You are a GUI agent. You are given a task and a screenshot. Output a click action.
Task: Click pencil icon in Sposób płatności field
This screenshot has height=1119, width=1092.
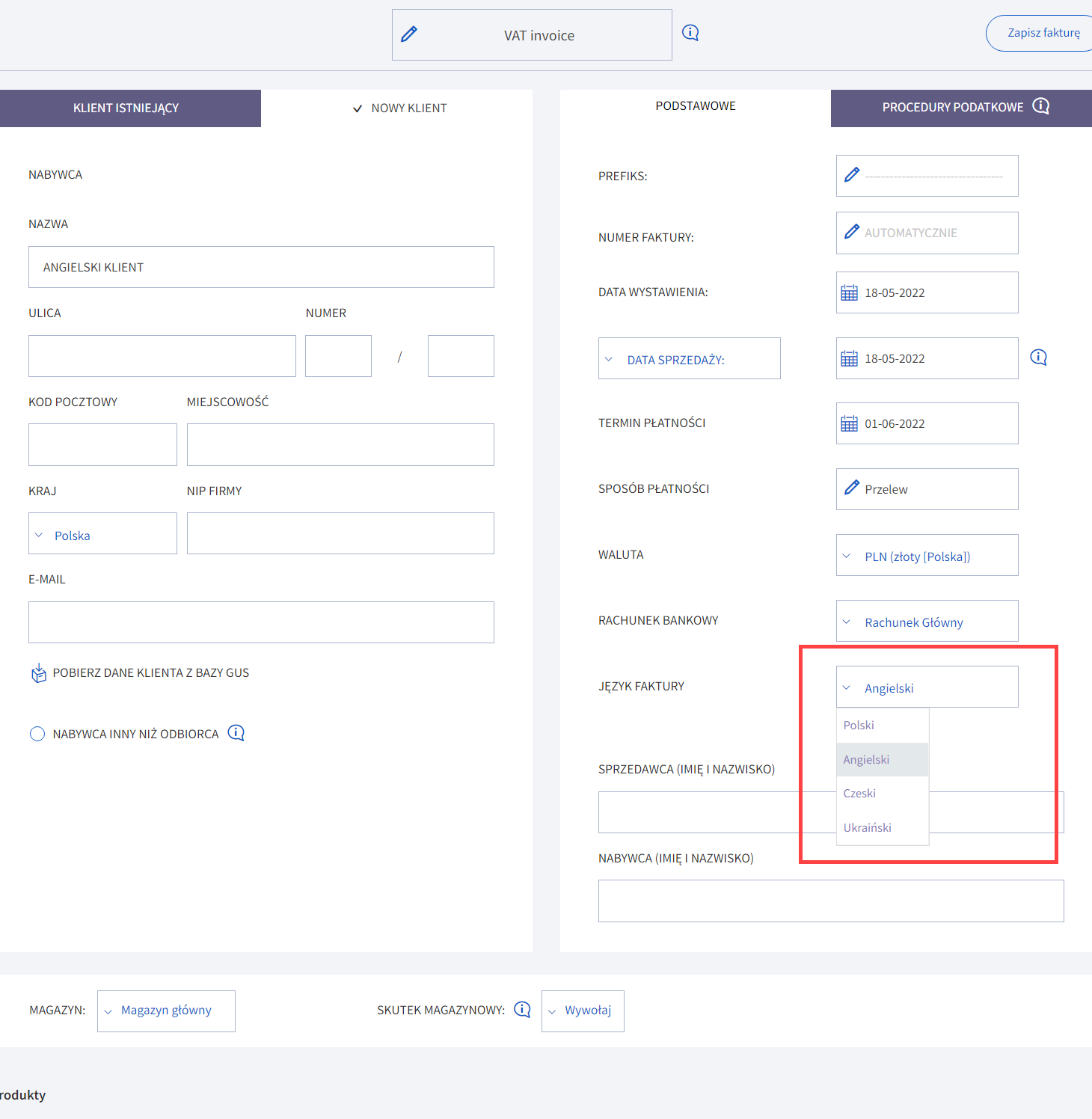(852, 488)
